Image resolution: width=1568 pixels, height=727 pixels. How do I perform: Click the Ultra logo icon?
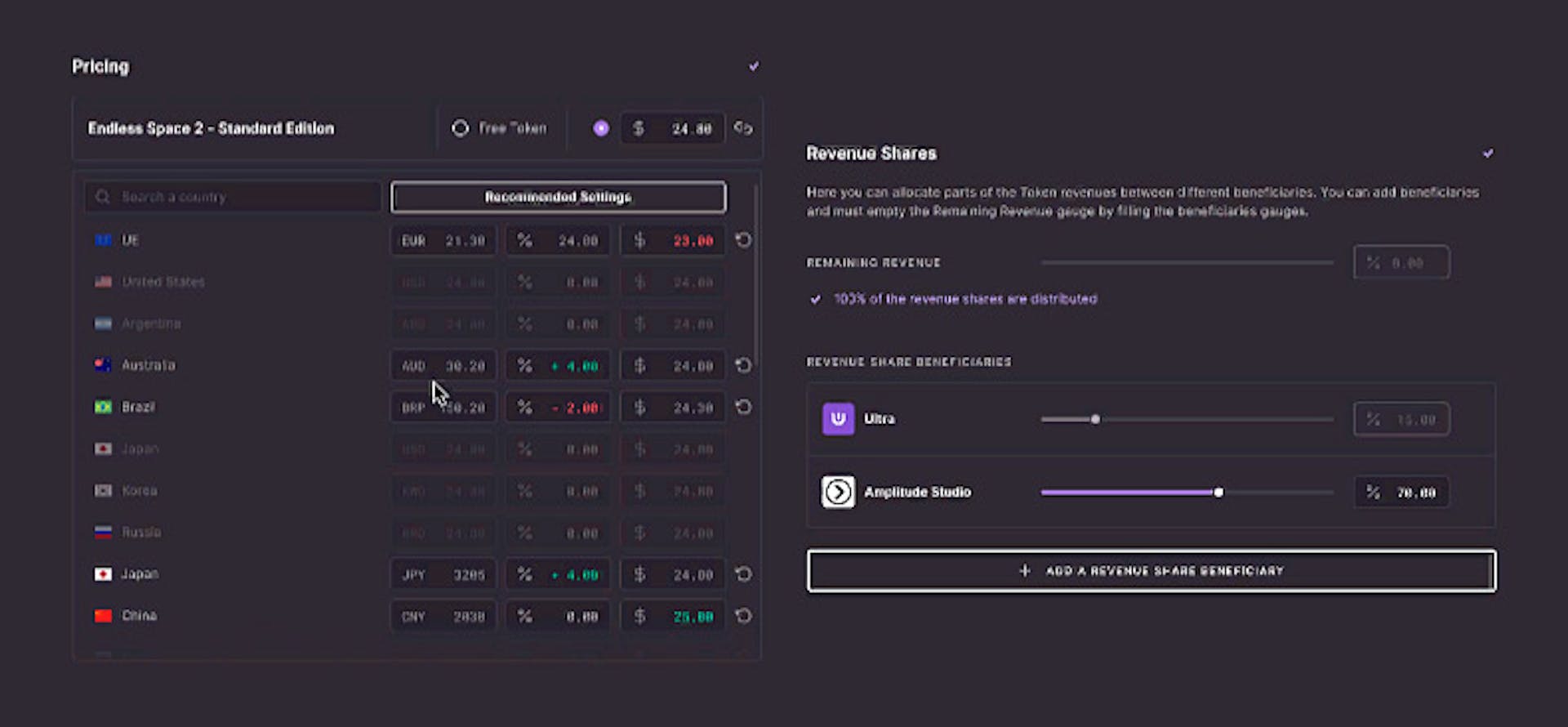(x=838, y=419)
